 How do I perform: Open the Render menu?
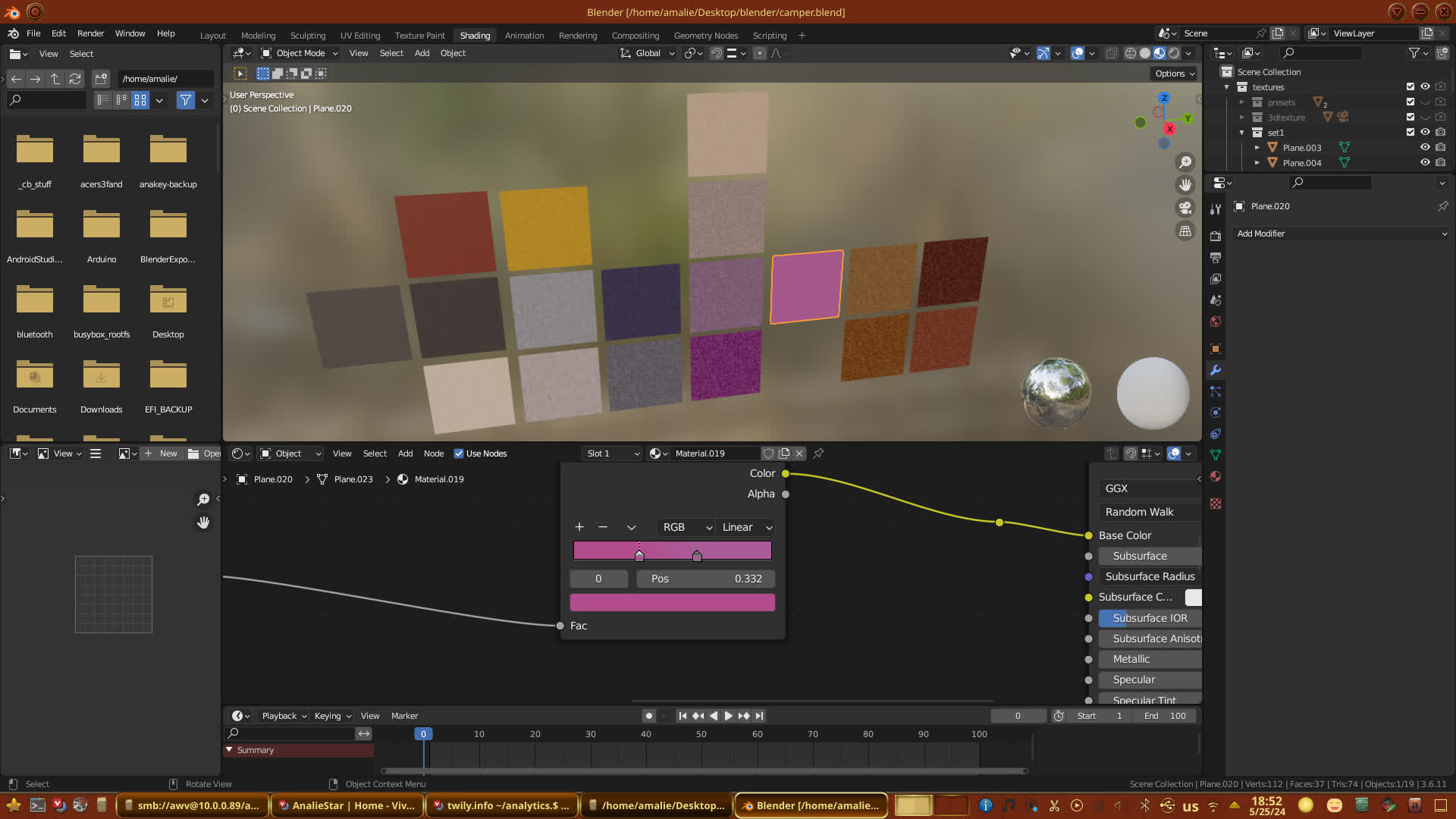[90, 33]
